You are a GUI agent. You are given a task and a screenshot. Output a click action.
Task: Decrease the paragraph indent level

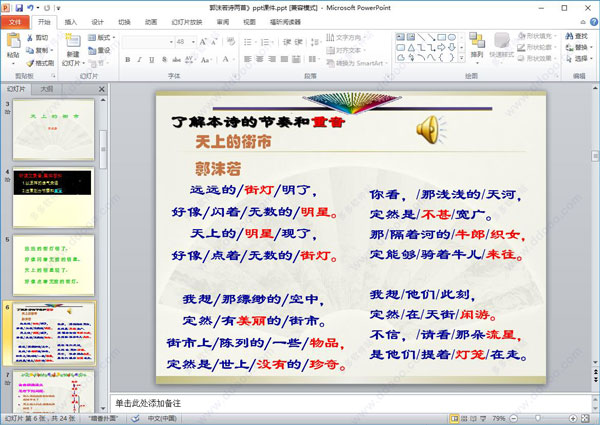click(287, 42)
